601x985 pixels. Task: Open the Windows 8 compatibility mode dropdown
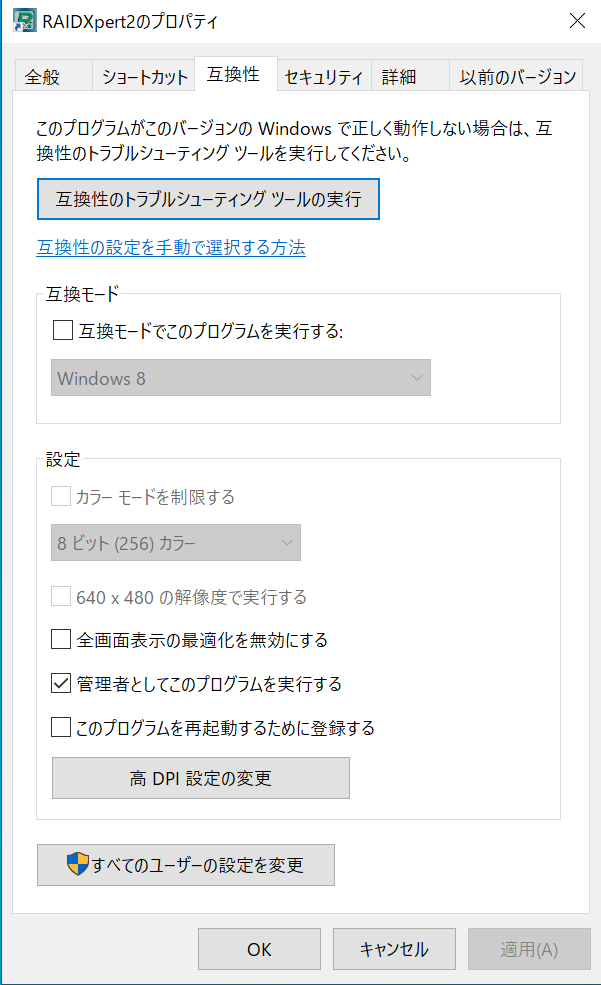click(x=241, y=378)
